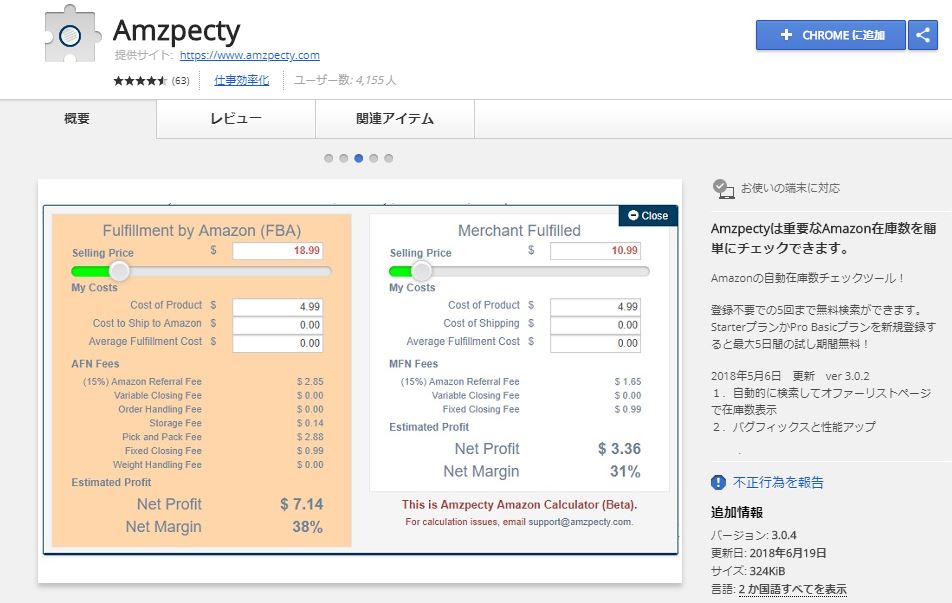Screen dimensions: 952x603
Task: Click the 不正行為を報告 link
Action: (x=779, y=482)
